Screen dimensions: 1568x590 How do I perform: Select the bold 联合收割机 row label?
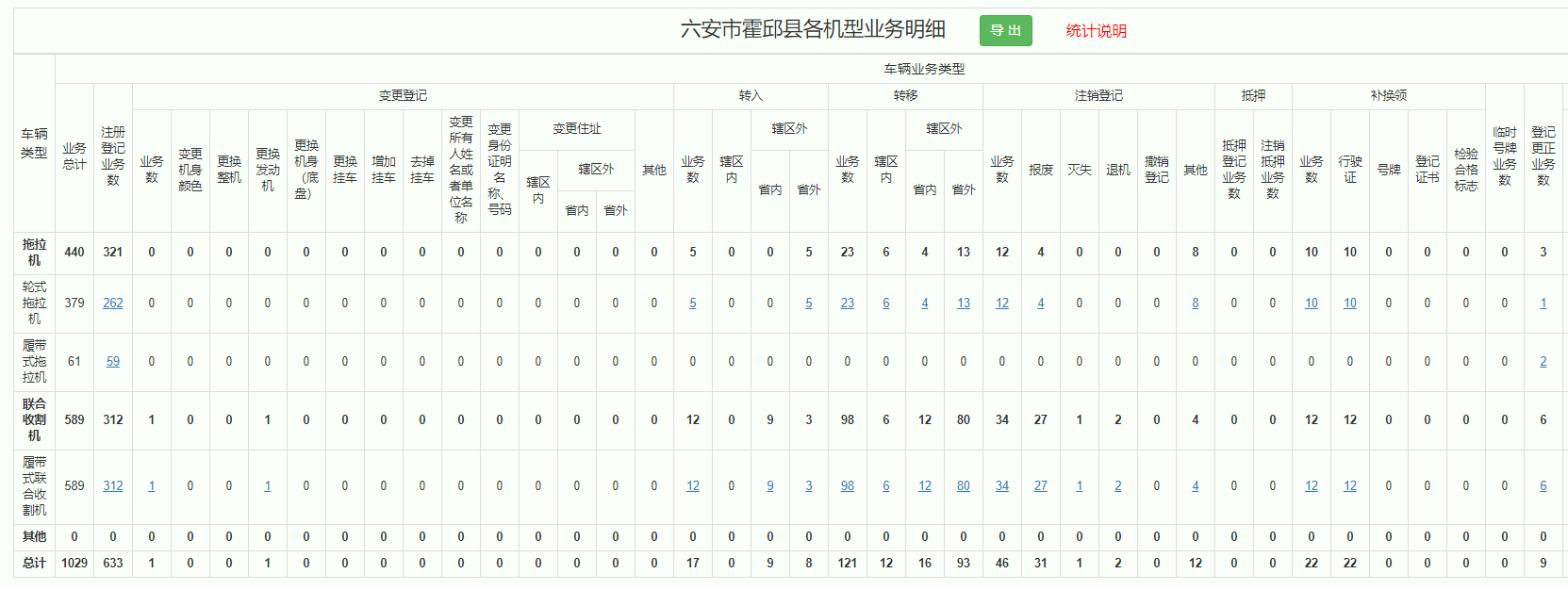click(34, 419)
